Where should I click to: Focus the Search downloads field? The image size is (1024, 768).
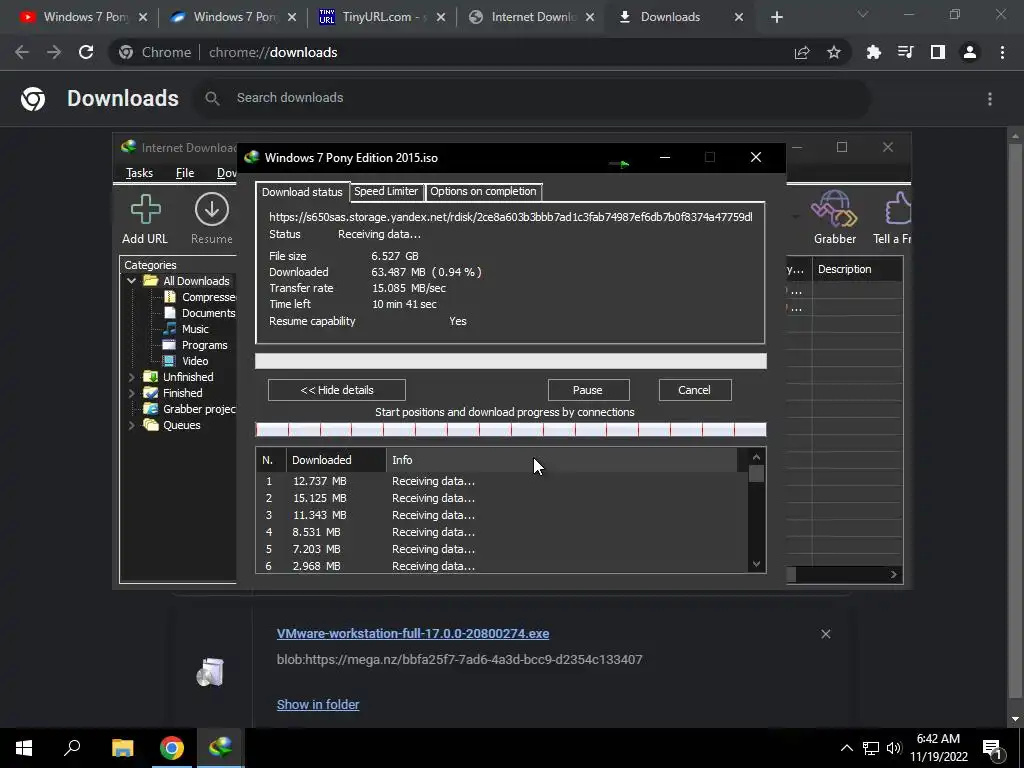pyautogui.click(x=534, y=98)
